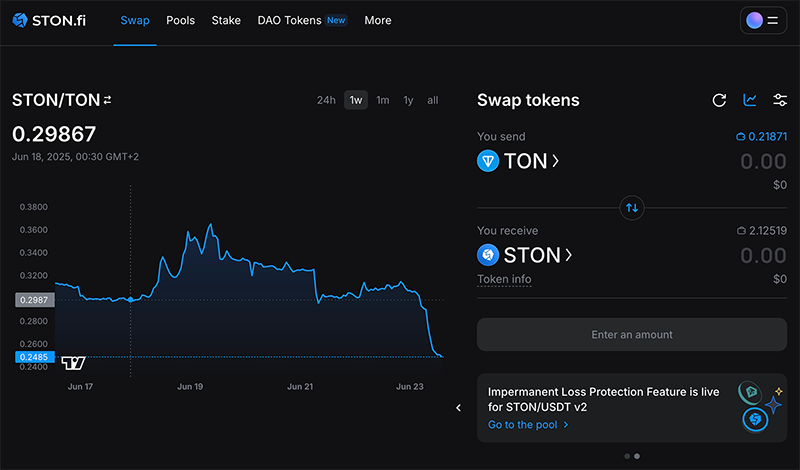Flip the STON/TON pair arrows
Viewport: 800px width, 470px height.
point(107,100)
